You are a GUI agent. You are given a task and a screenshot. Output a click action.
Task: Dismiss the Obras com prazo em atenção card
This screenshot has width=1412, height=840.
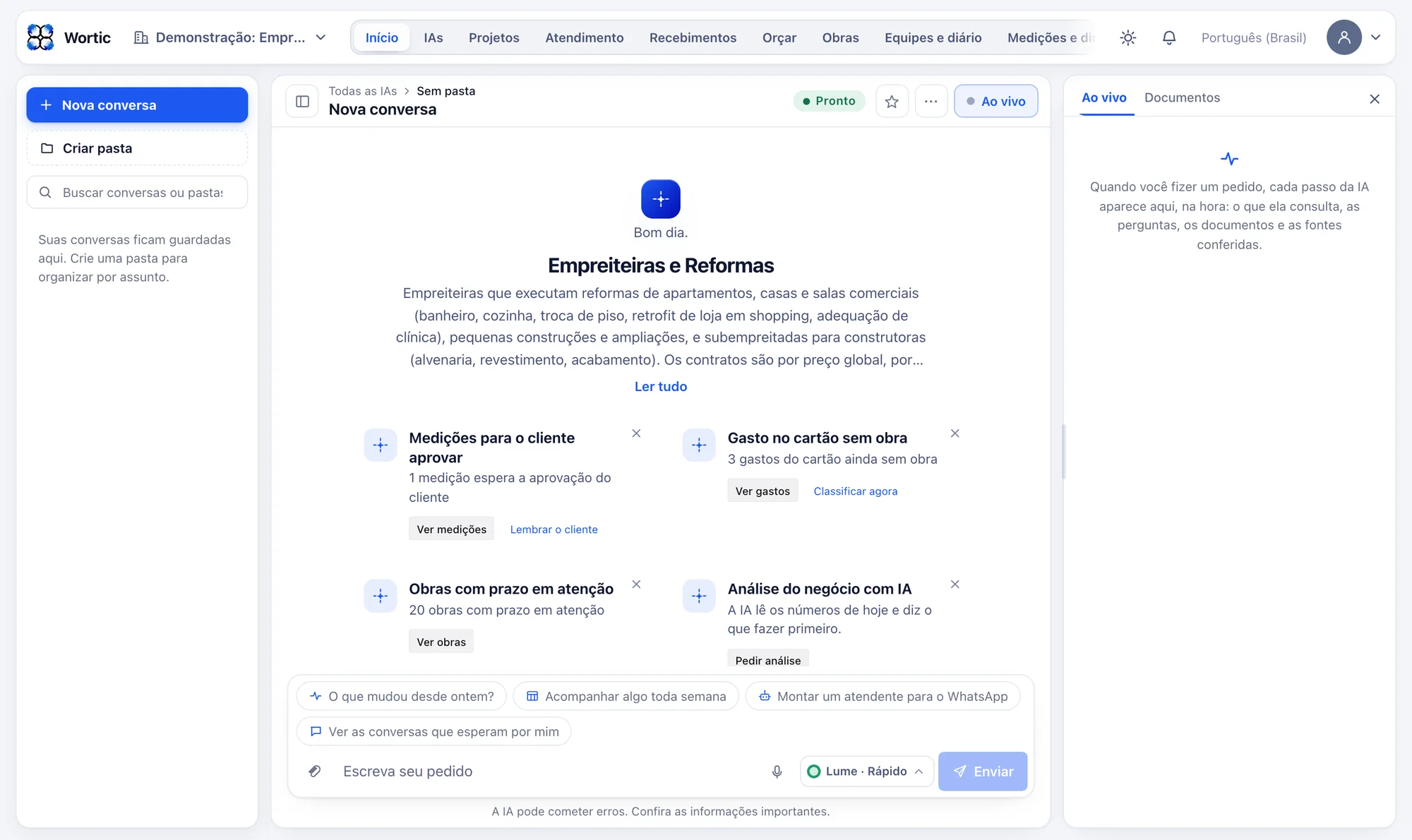636,584
